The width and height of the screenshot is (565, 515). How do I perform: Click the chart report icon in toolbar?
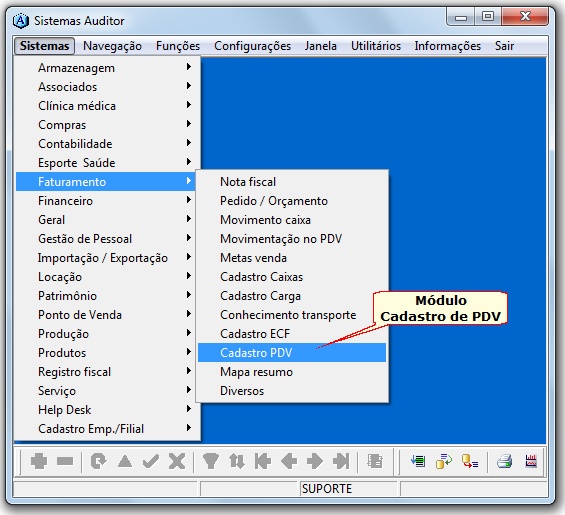(531, 461)
